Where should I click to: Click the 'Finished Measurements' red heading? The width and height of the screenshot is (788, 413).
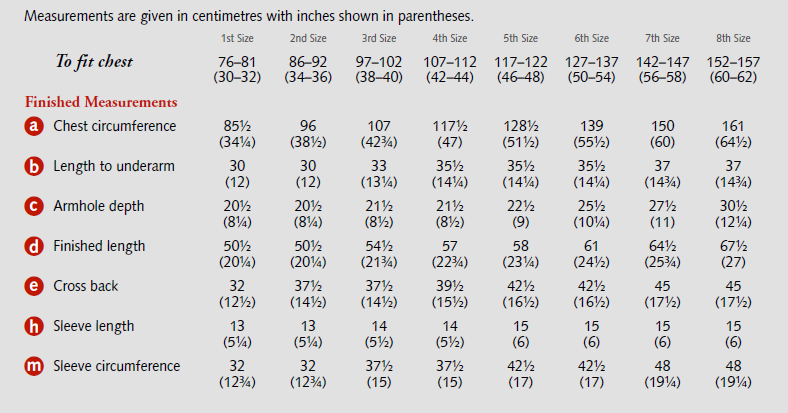(x=101, y=102)
